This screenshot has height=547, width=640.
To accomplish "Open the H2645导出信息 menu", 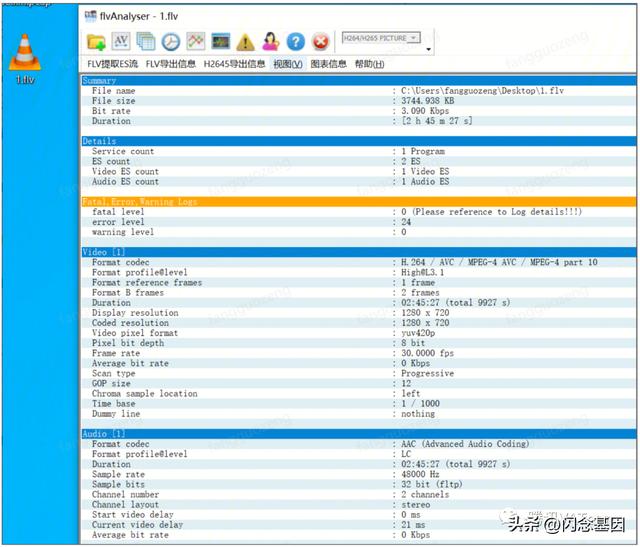I will pyautogui.click(x=234, y=64).
